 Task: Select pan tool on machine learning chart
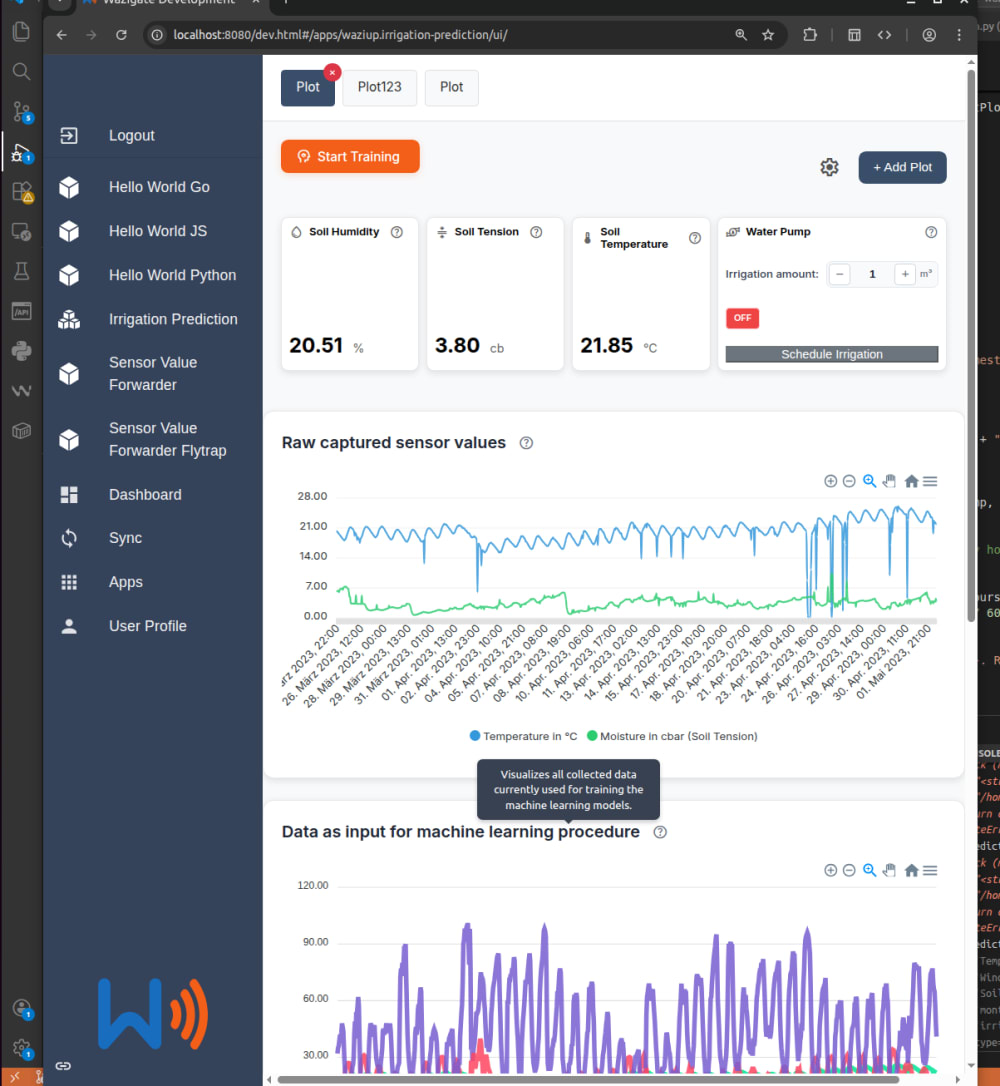tap(890, 871)
